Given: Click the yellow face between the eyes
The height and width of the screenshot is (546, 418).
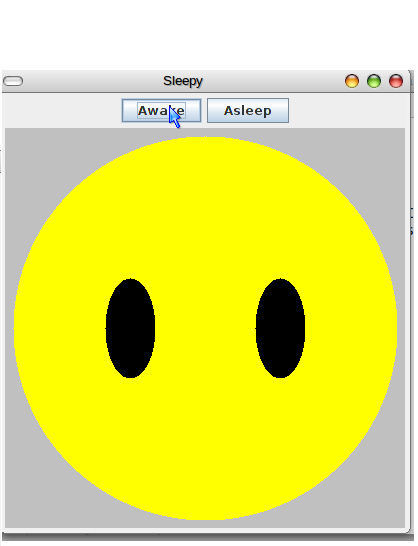Looking at the screenshot, I should [x=206, y=328].
